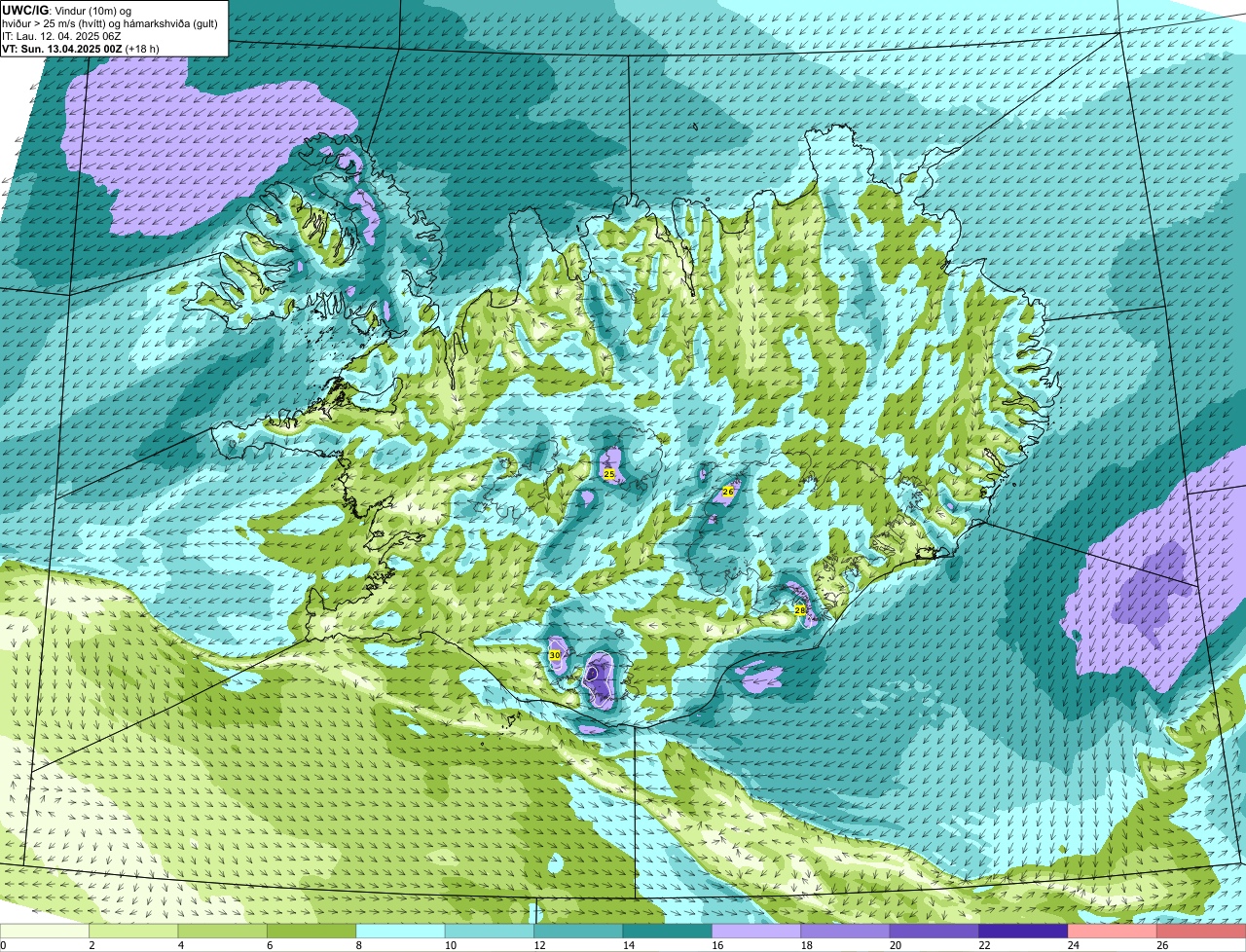Select the 12–14 m/s teal legend swatch
1246x952 pixels.
pos(578,931)
